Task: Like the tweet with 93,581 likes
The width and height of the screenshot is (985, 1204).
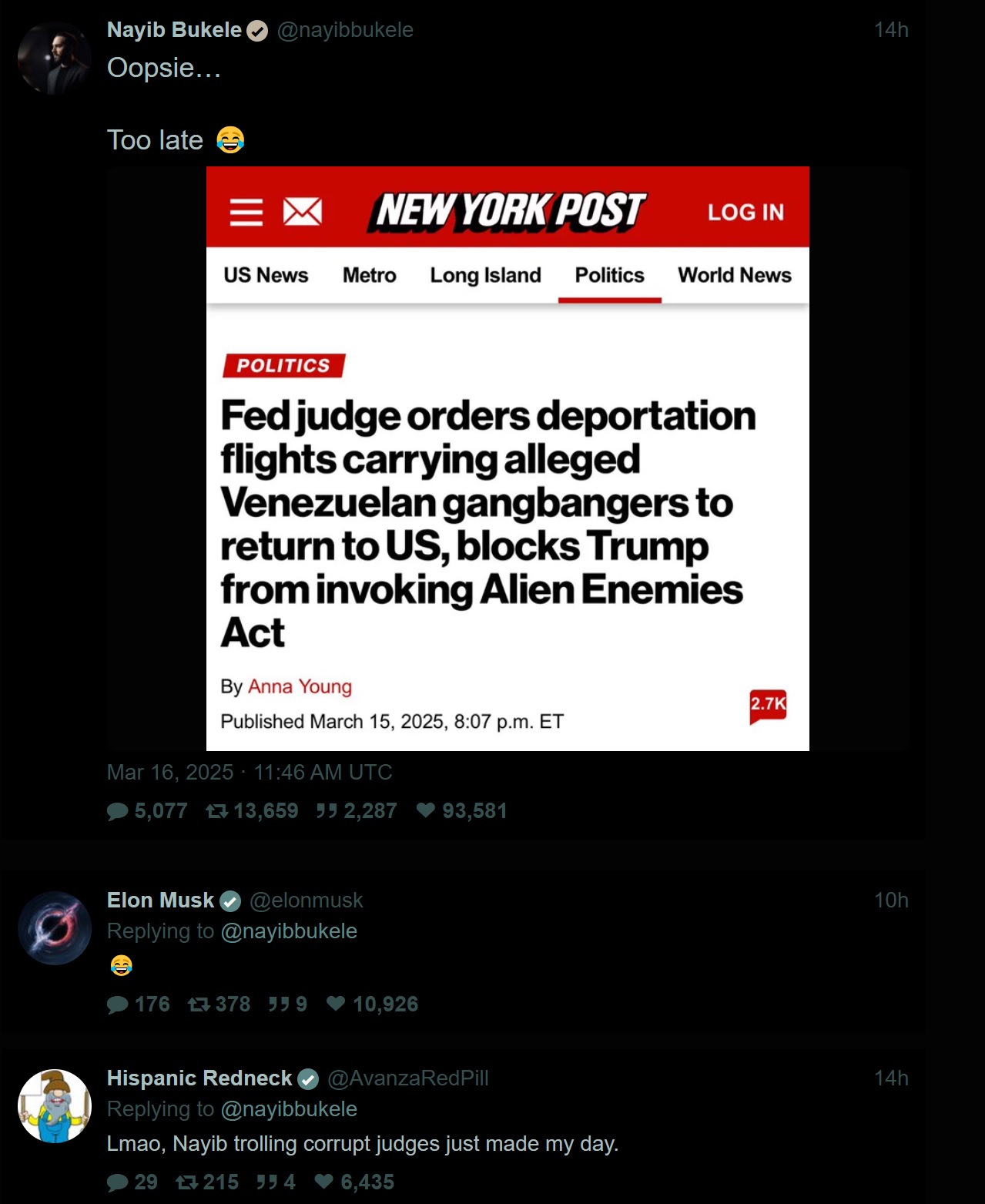Action: tap(426, 810)
